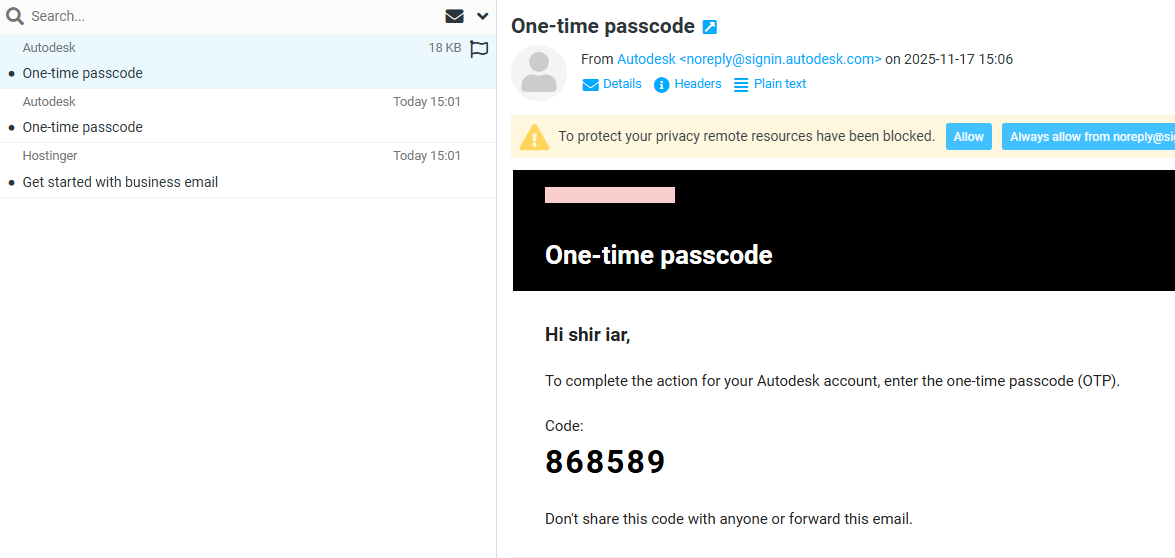1175x558 pixels.
Task: Click the 868589 passcode text
Action: click(605, 462)
